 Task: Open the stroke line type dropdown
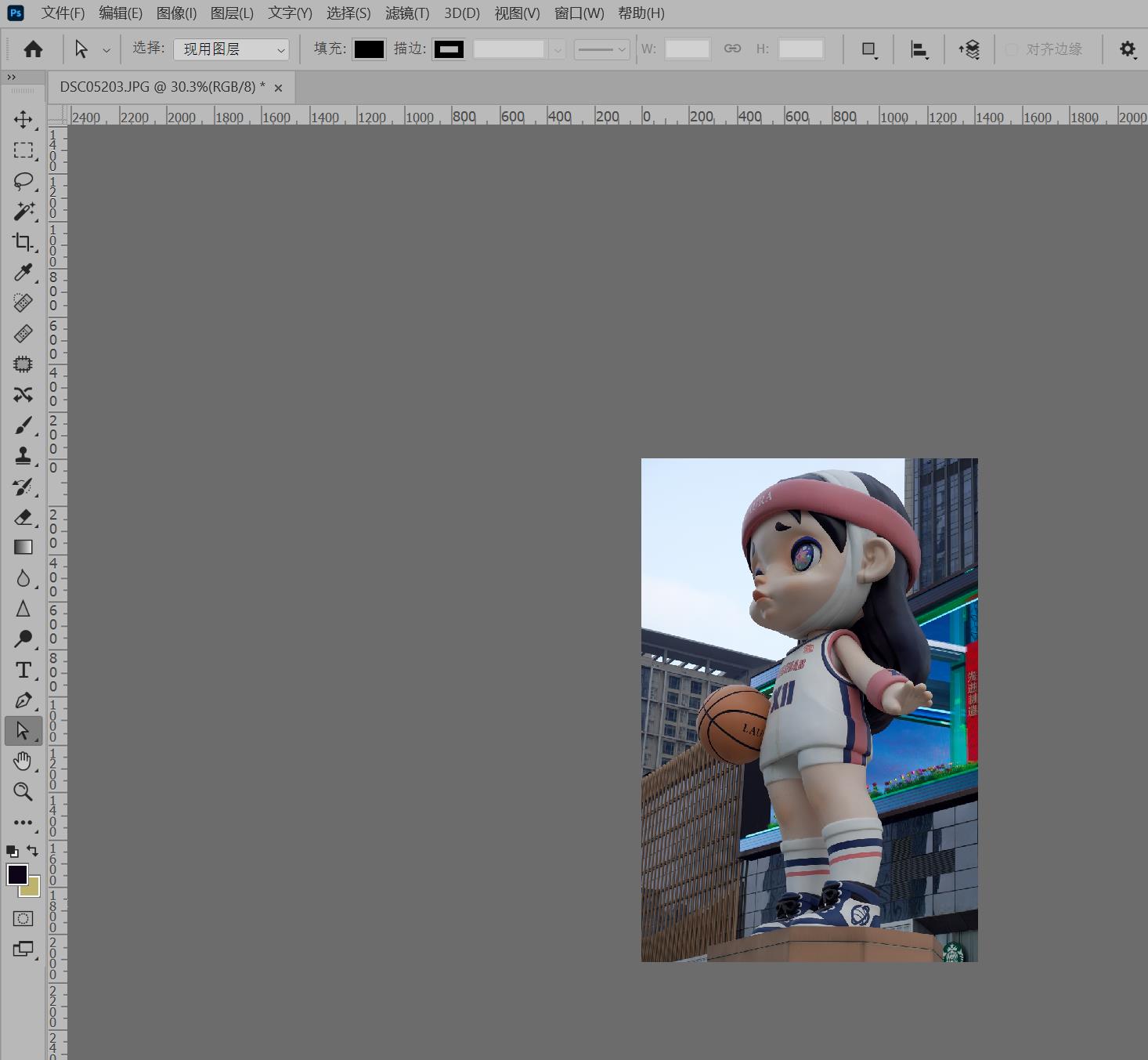602,49
